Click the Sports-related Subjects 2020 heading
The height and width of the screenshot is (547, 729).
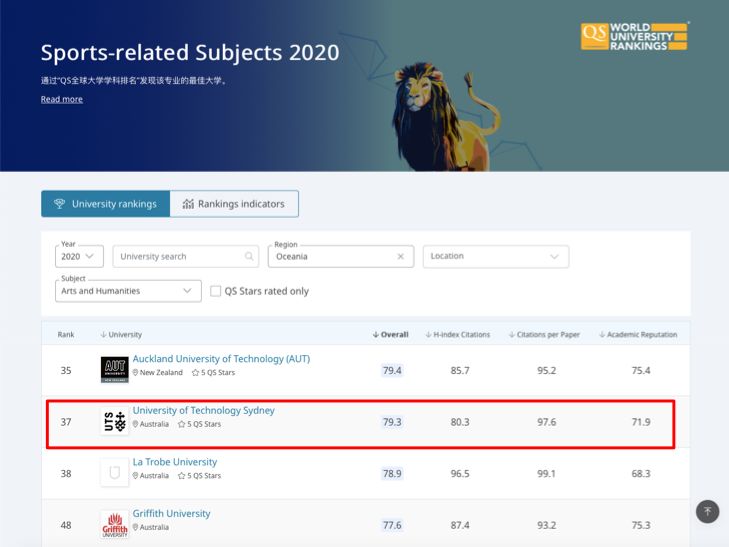pyautogui.click(x=190, y=53)
